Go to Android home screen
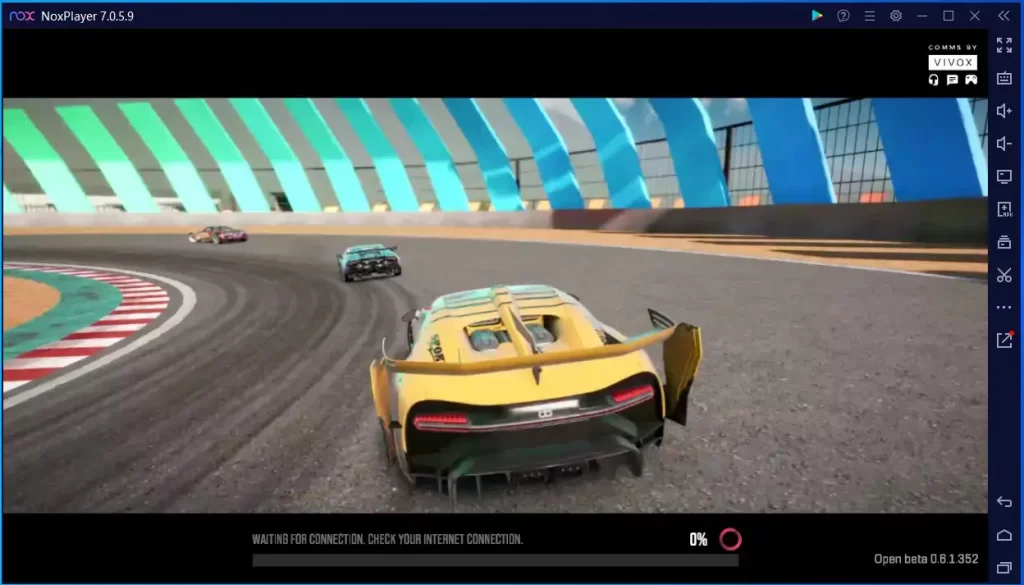 pyautogui.click(x=1004, y=535)
